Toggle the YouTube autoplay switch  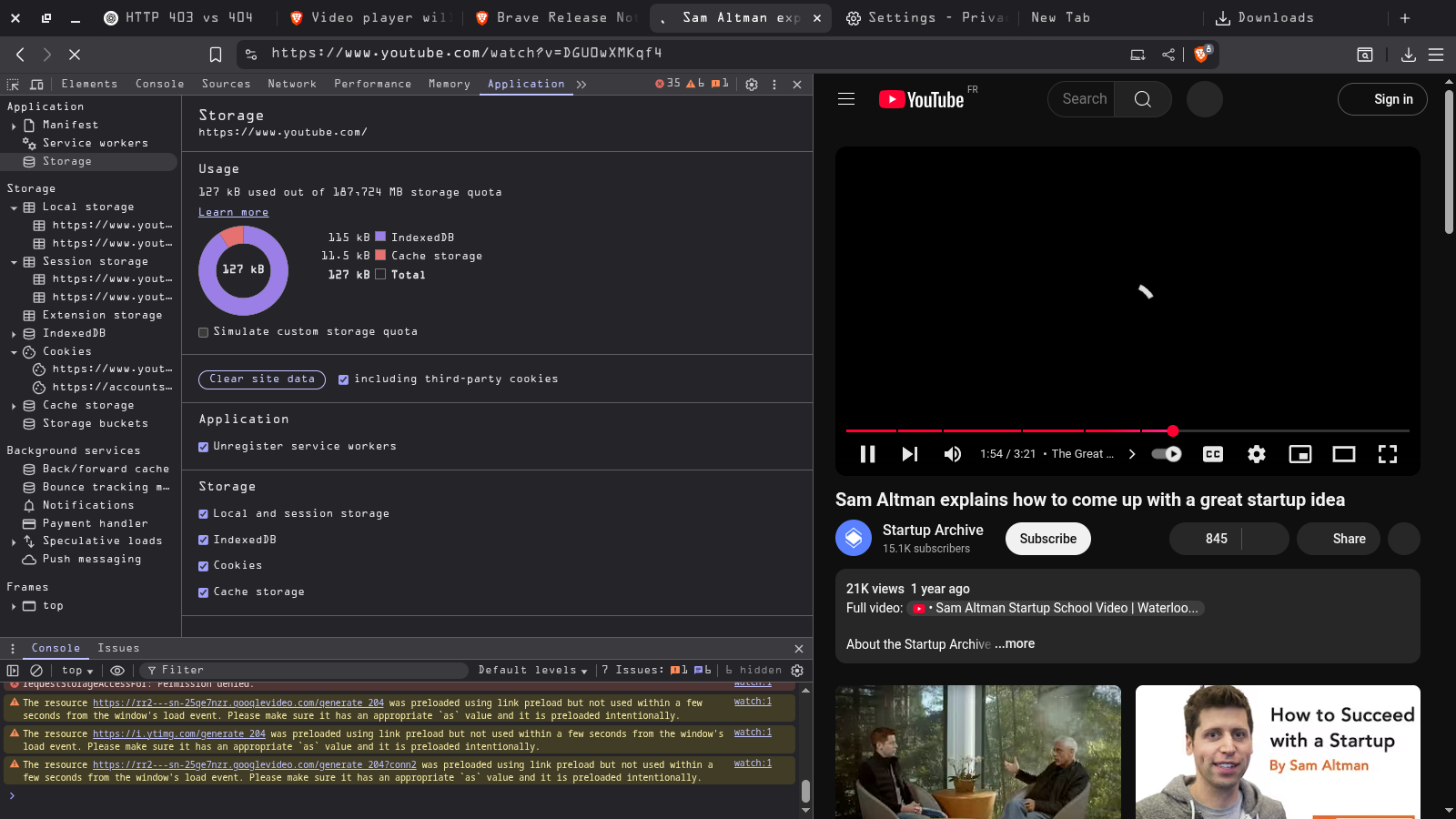[1167, 454]
